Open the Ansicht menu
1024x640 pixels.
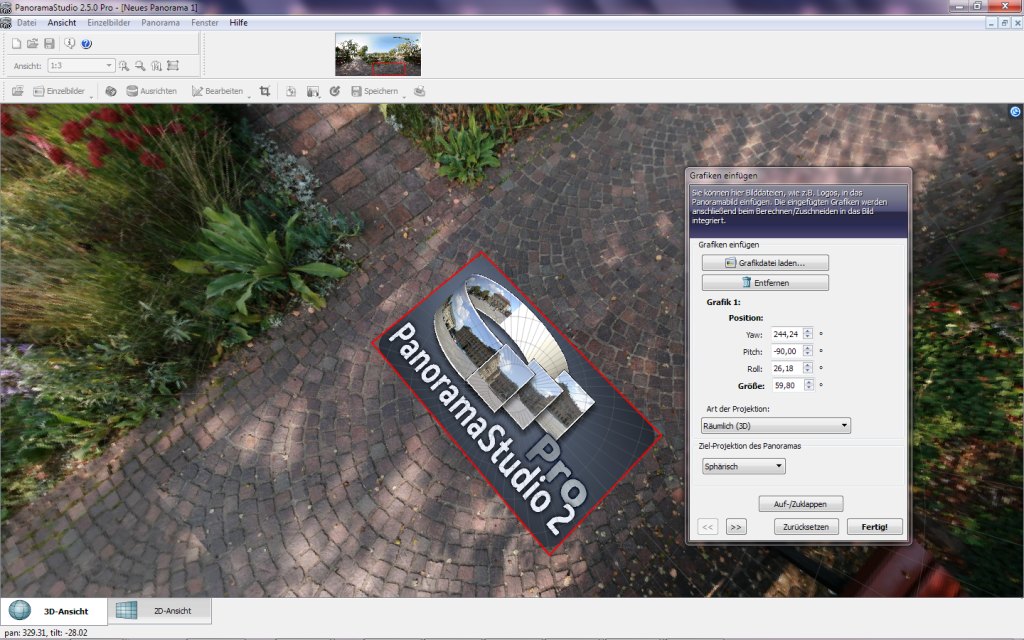coord(62,23)
